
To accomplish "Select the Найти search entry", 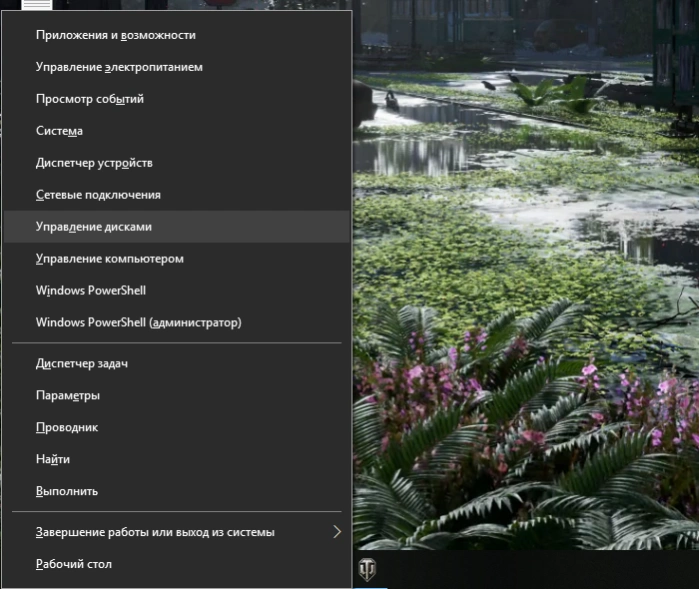I will click(177, 459).
